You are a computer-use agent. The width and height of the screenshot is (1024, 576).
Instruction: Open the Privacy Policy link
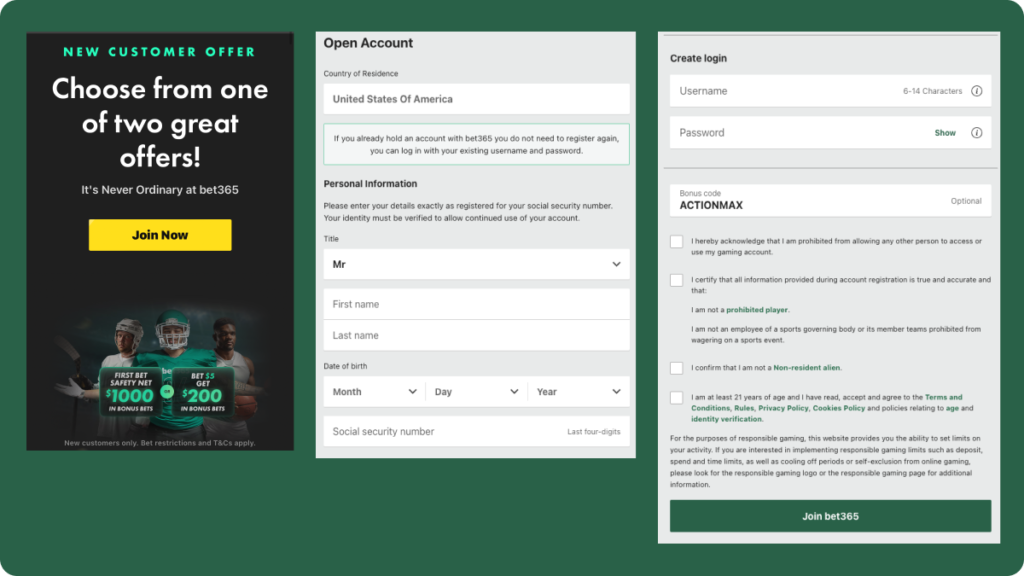783,408
